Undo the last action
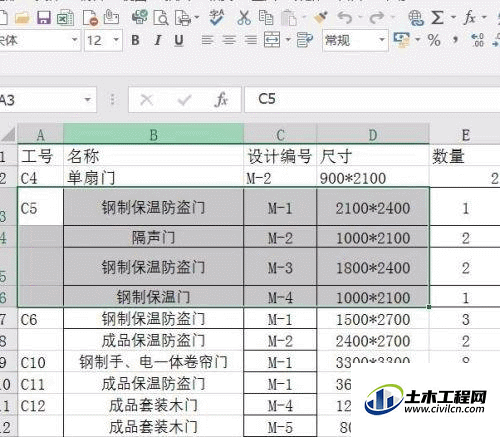 (345, 17)
